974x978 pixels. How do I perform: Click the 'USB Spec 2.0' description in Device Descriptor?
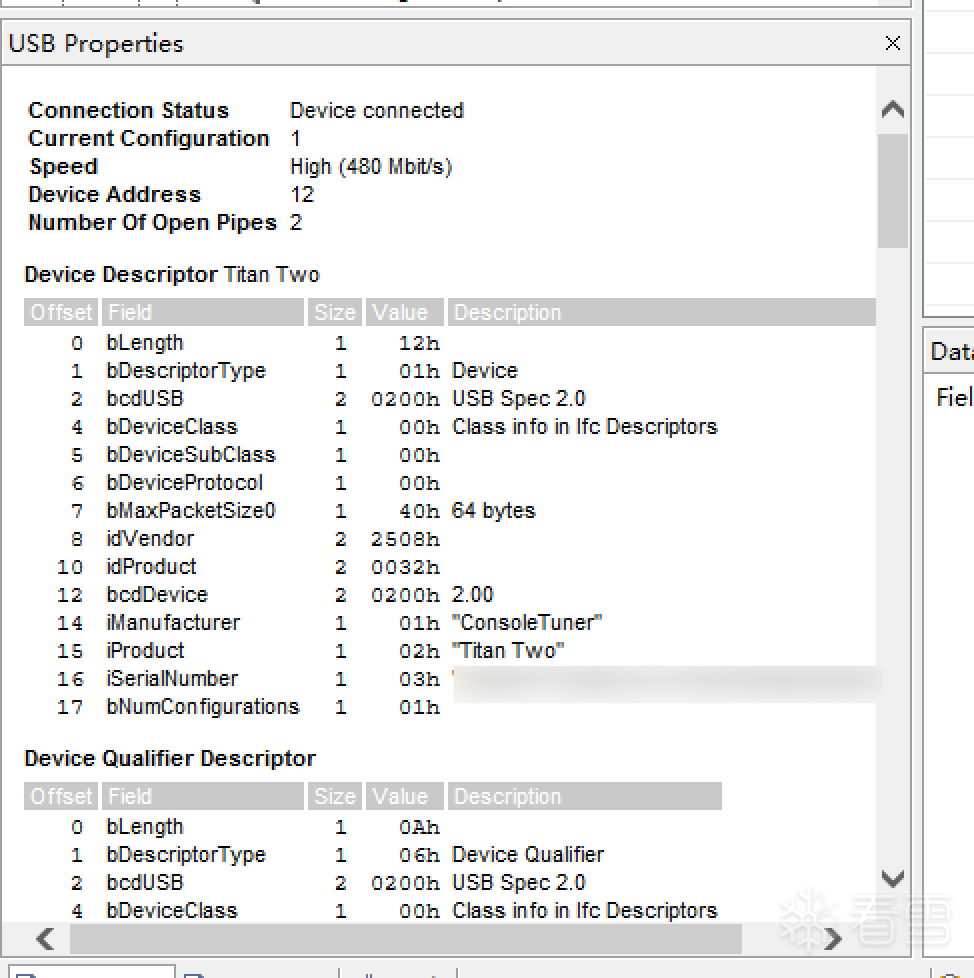pos(519,399)
